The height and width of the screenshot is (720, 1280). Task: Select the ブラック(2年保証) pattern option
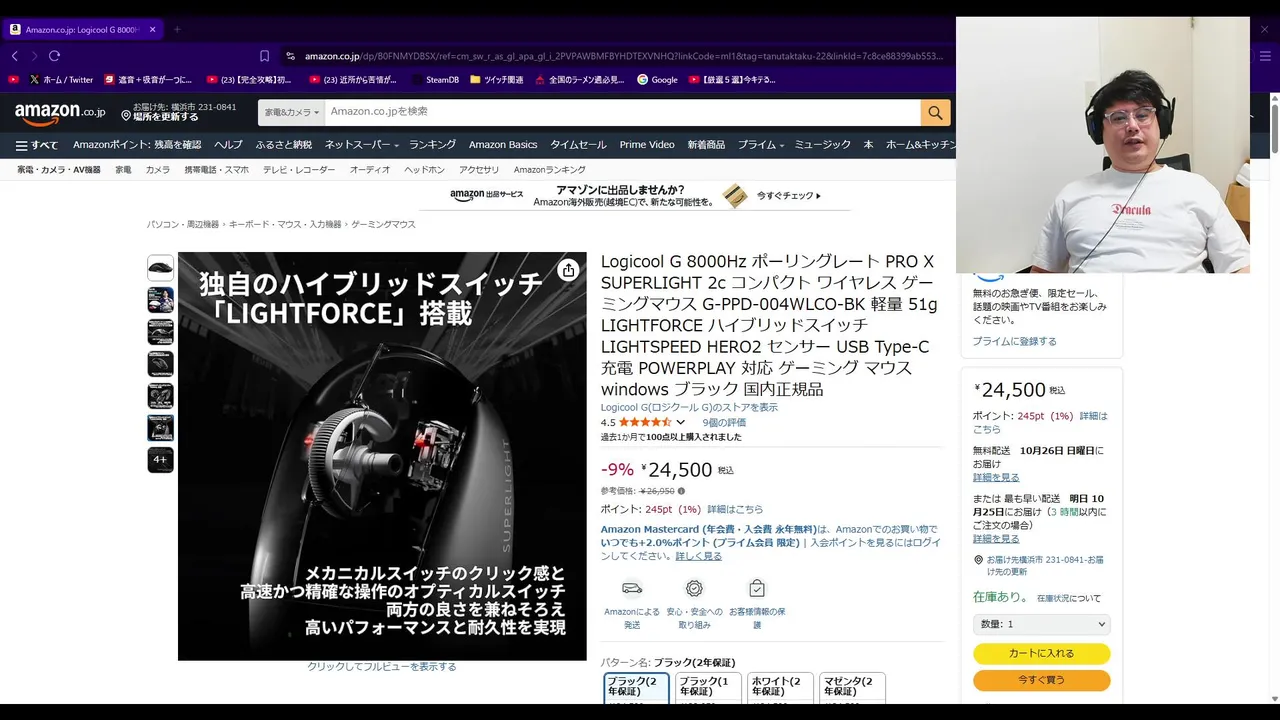(x=636, y=688)
